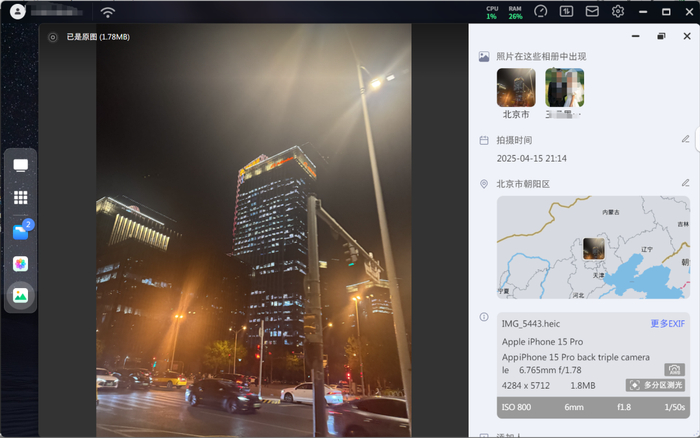
Task: Click the albums picture icon beside 照片在这些相册中出现
Action: (484, 57)
